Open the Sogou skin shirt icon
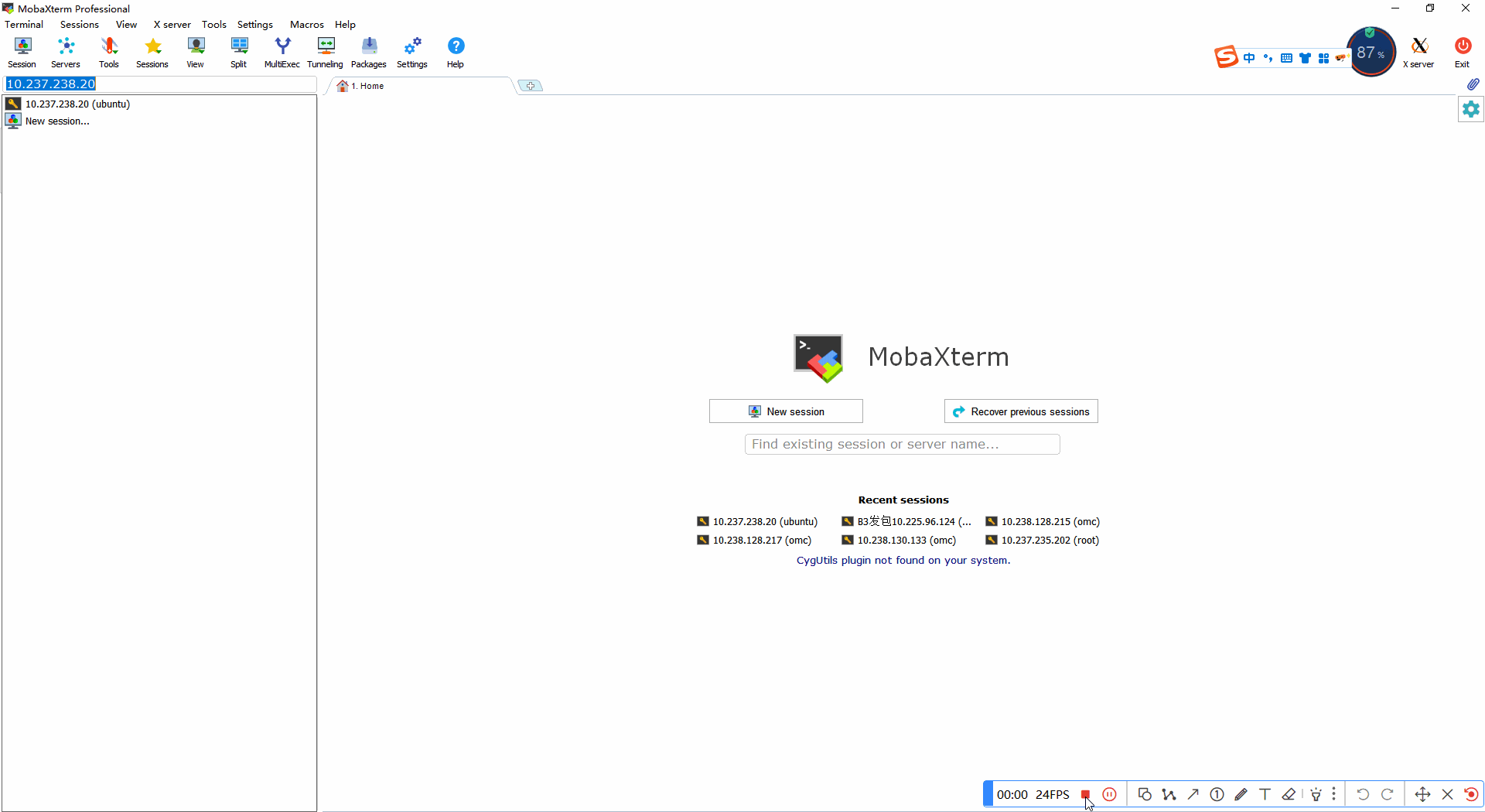The image size is (1485, 812). tap(1306, 58)
